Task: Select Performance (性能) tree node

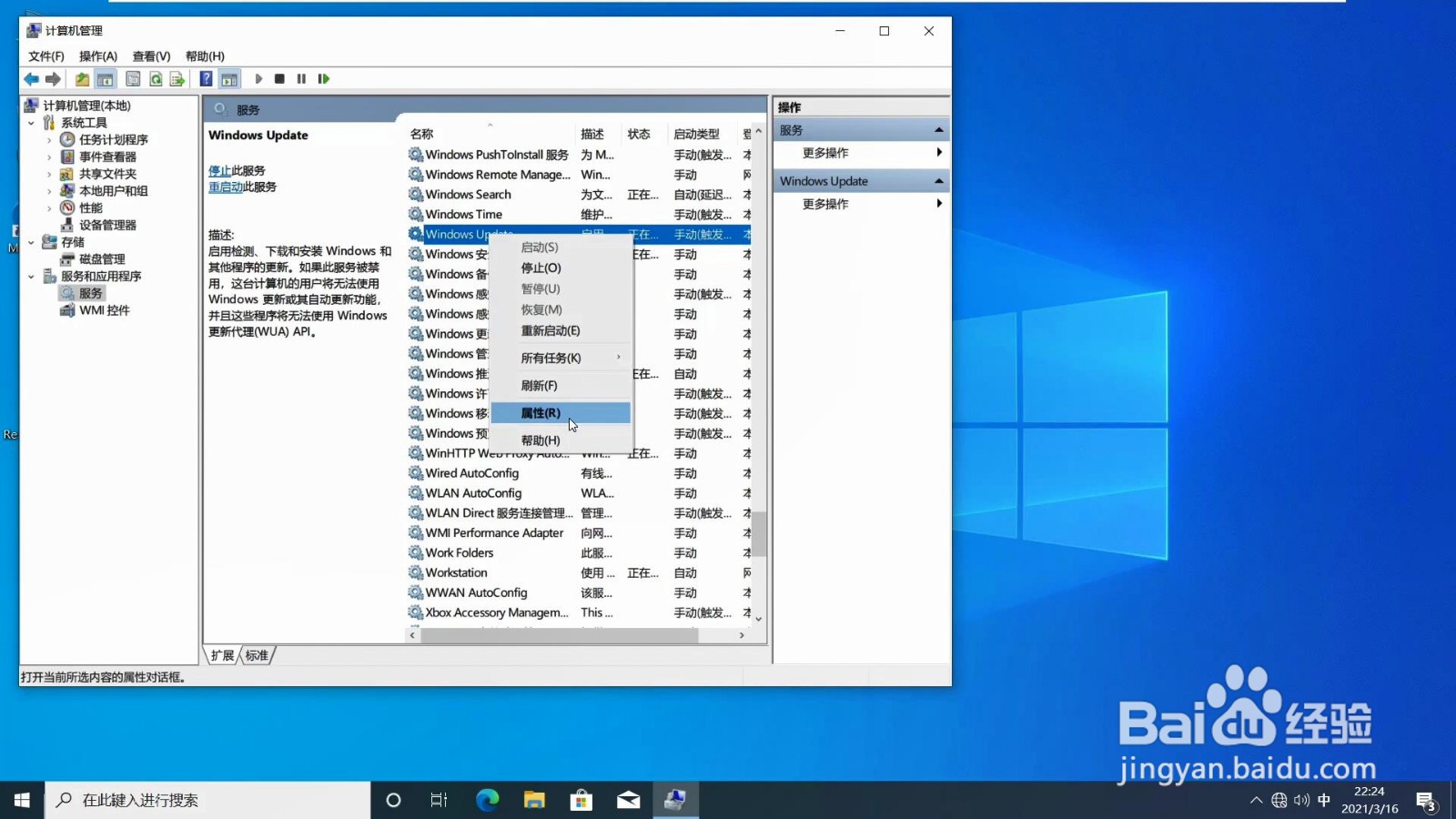Action: point(90,208)
